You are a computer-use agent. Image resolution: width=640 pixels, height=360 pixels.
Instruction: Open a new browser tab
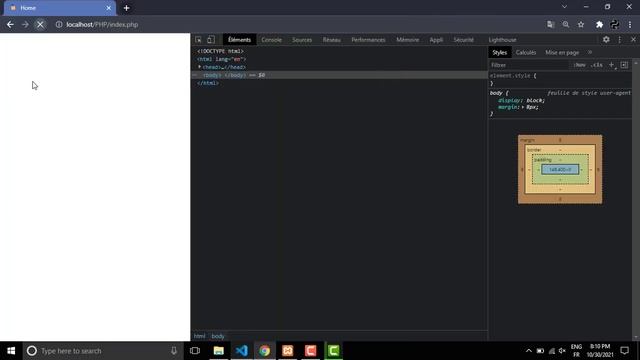(127, 8)
